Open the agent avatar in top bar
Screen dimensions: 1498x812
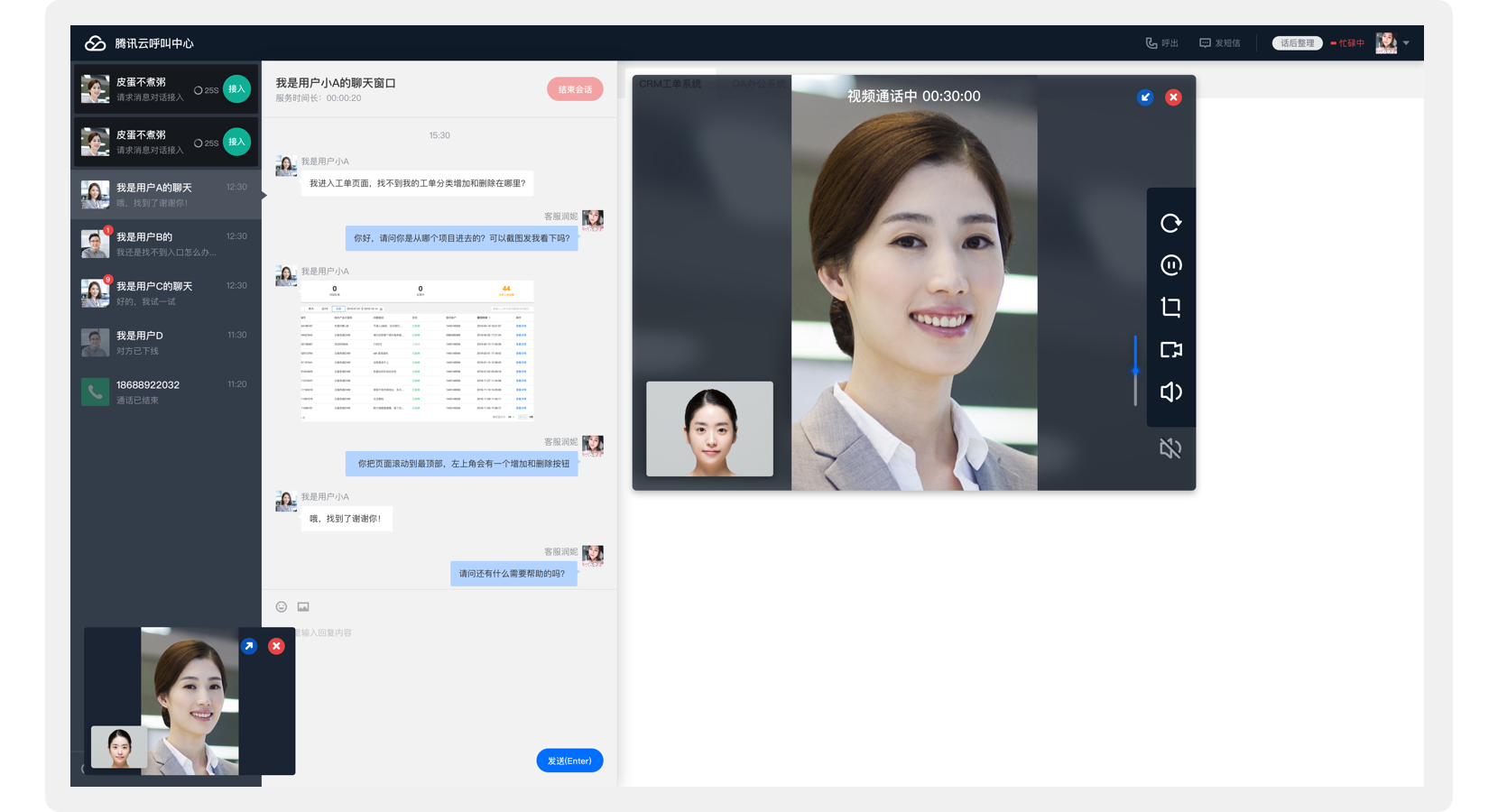[1386, 42]
